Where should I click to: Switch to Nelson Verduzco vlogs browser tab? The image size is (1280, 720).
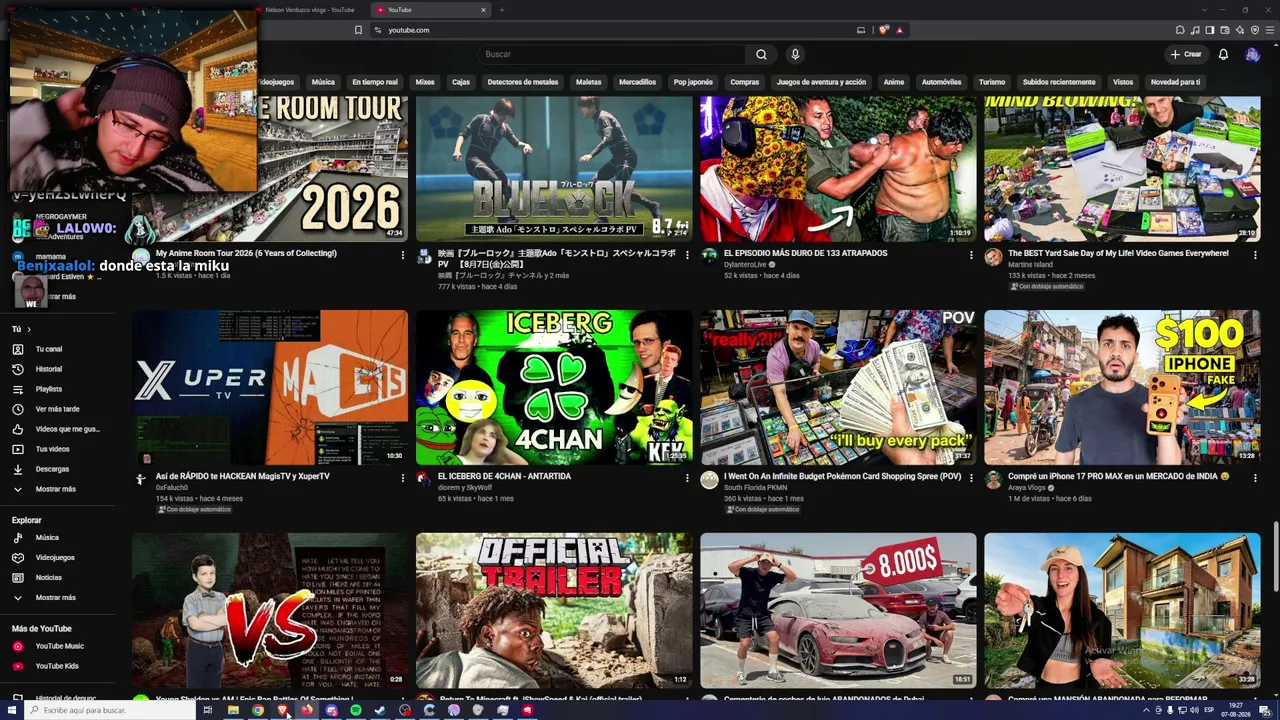pos(310,10)
